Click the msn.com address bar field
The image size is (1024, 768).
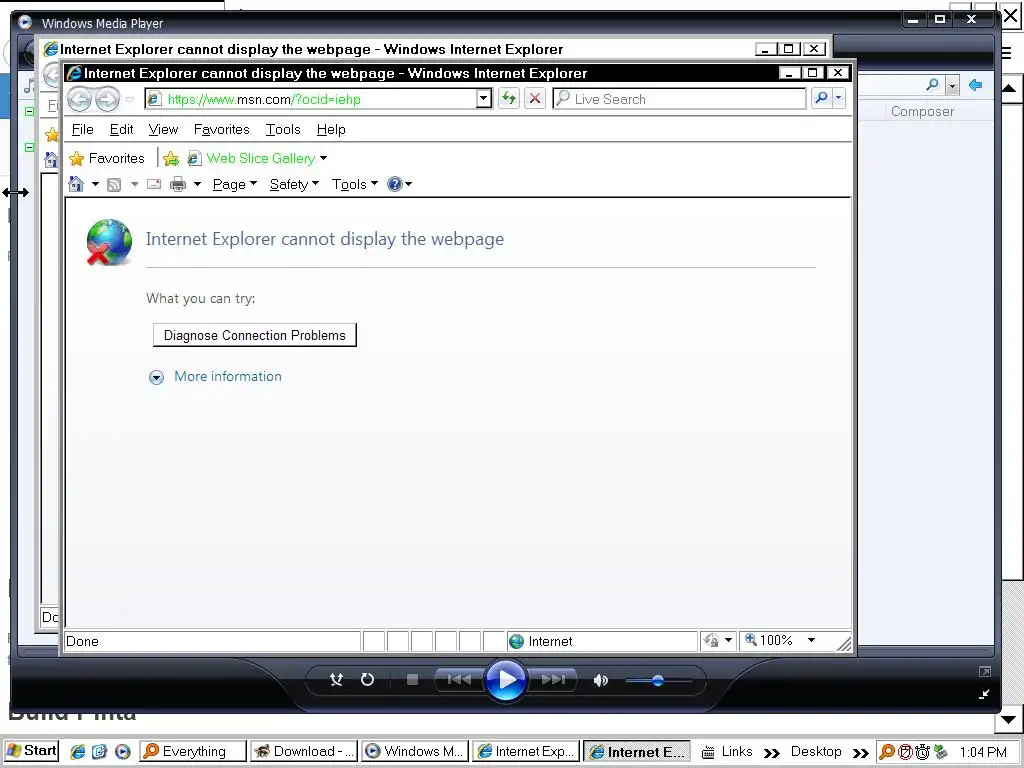pos(311,99)
